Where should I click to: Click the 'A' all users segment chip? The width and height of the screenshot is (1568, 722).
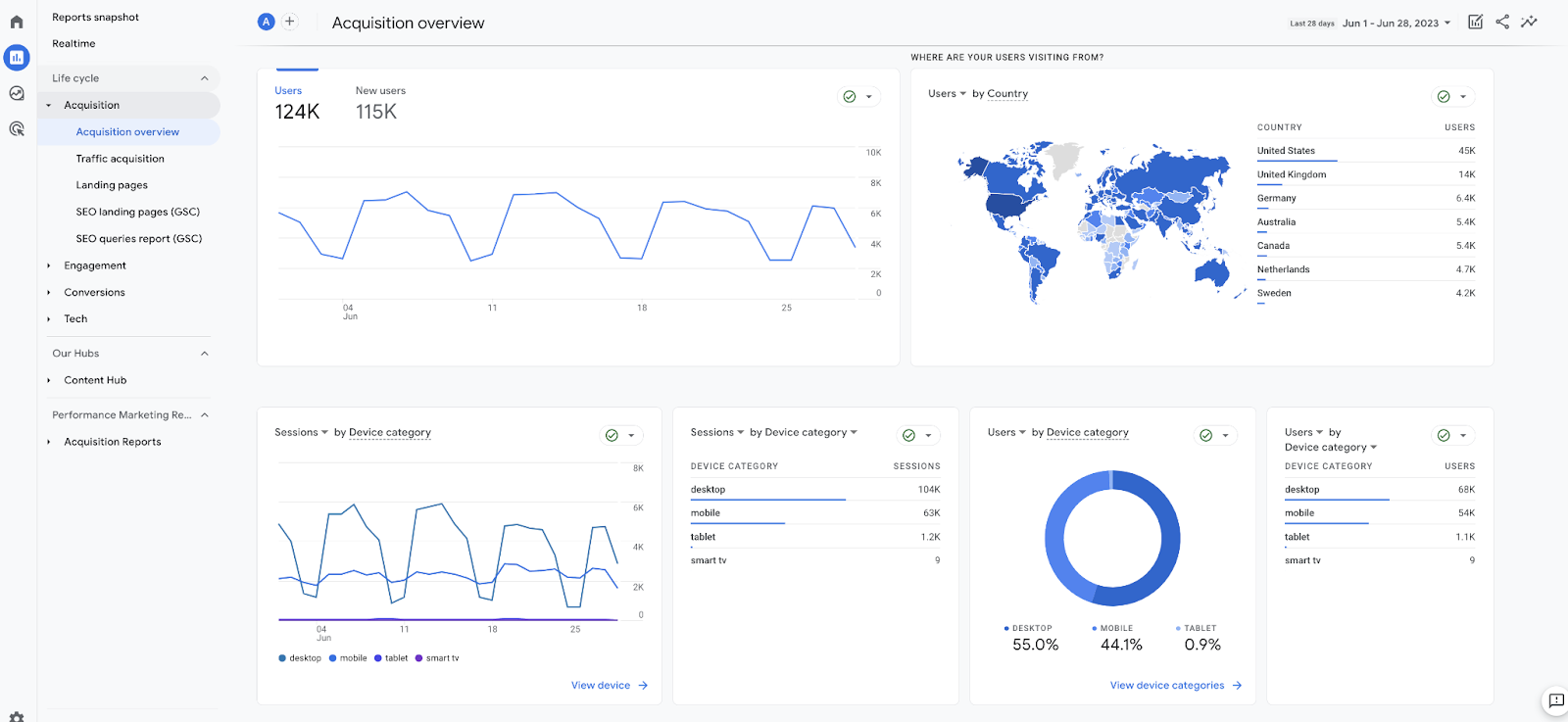click(x=266, y=22)
